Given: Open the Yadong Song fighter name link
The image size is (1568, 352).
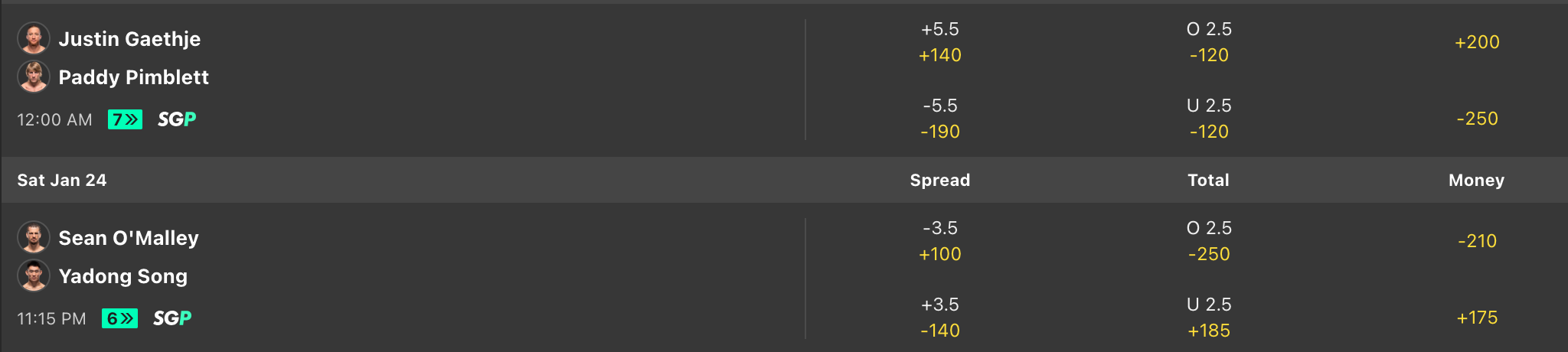Looking at the screenshot, I should pos(122,276).
